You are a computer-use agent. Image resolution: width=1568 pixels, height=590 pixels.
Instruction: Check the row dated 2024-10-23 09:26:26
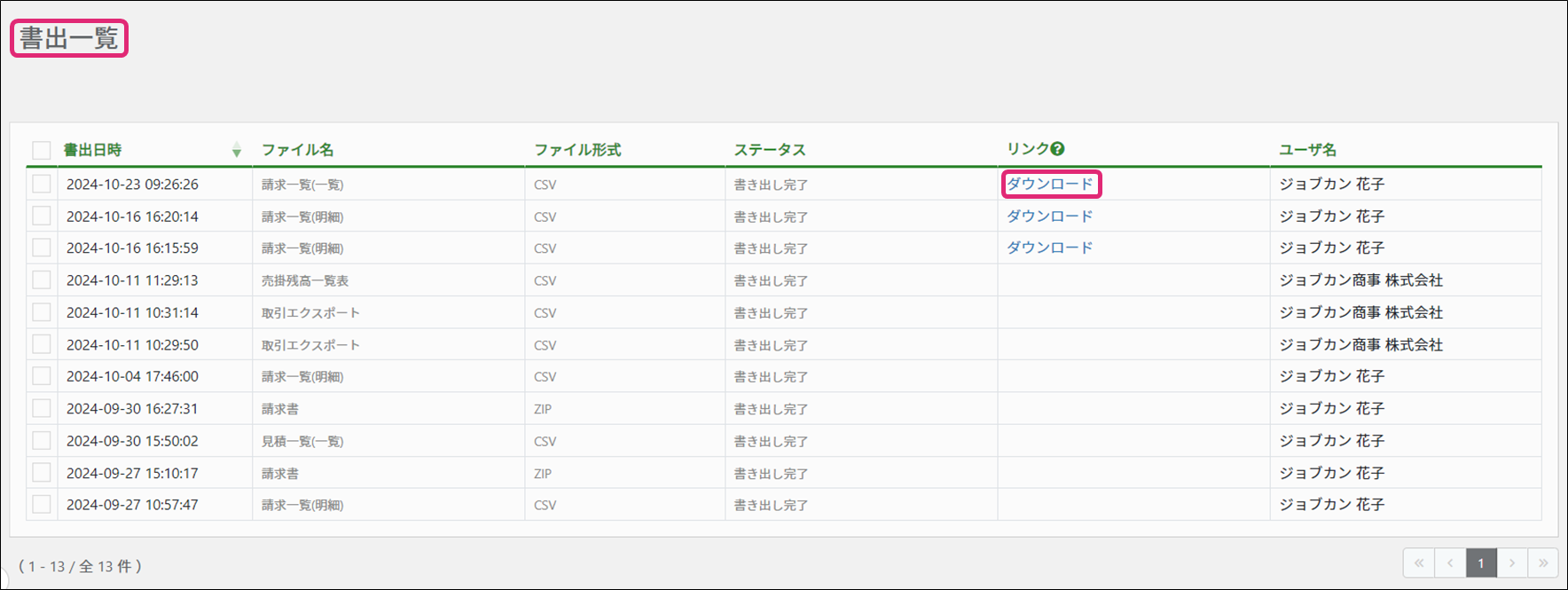(x=42, y=184)
